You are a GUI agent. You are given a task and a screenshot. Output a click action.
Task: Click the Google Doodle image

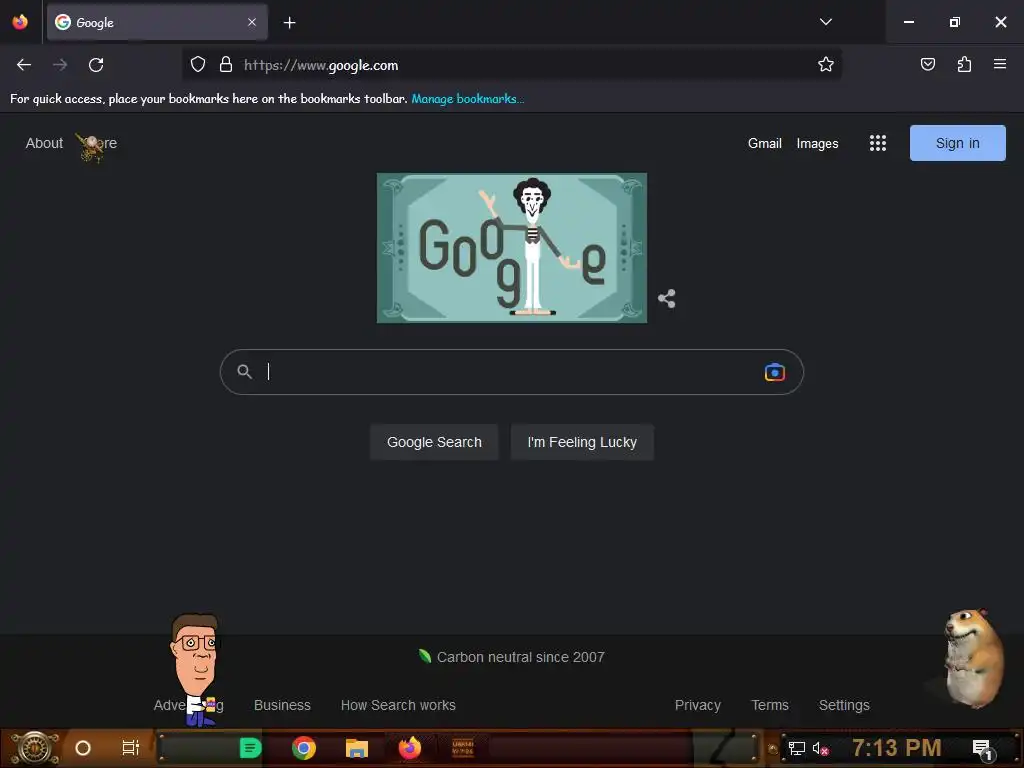[x=512, y=248]
